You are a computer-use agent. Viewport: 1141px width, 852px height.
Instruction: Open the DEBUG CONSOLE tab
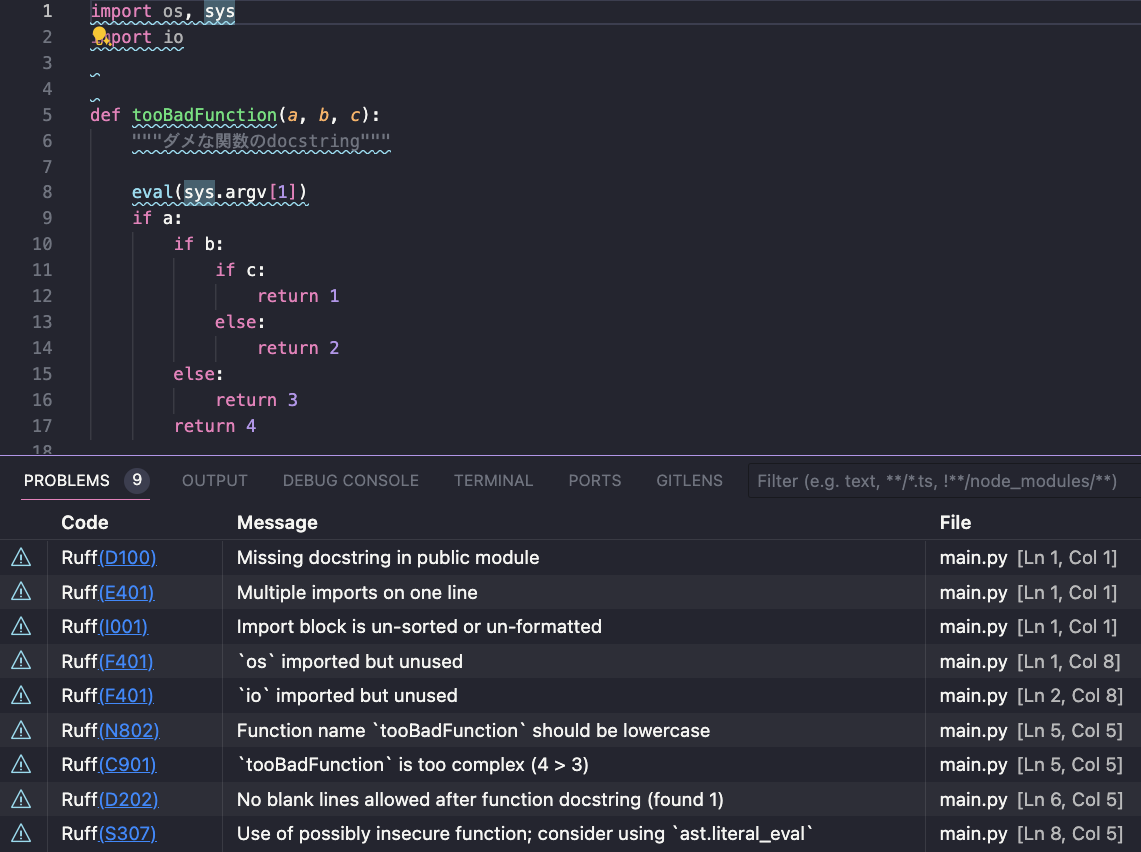coord(351,481)
